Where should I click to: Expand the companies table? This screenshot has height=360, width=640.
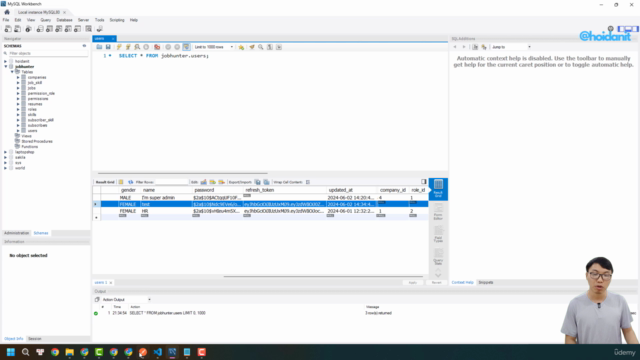point(18,77)
